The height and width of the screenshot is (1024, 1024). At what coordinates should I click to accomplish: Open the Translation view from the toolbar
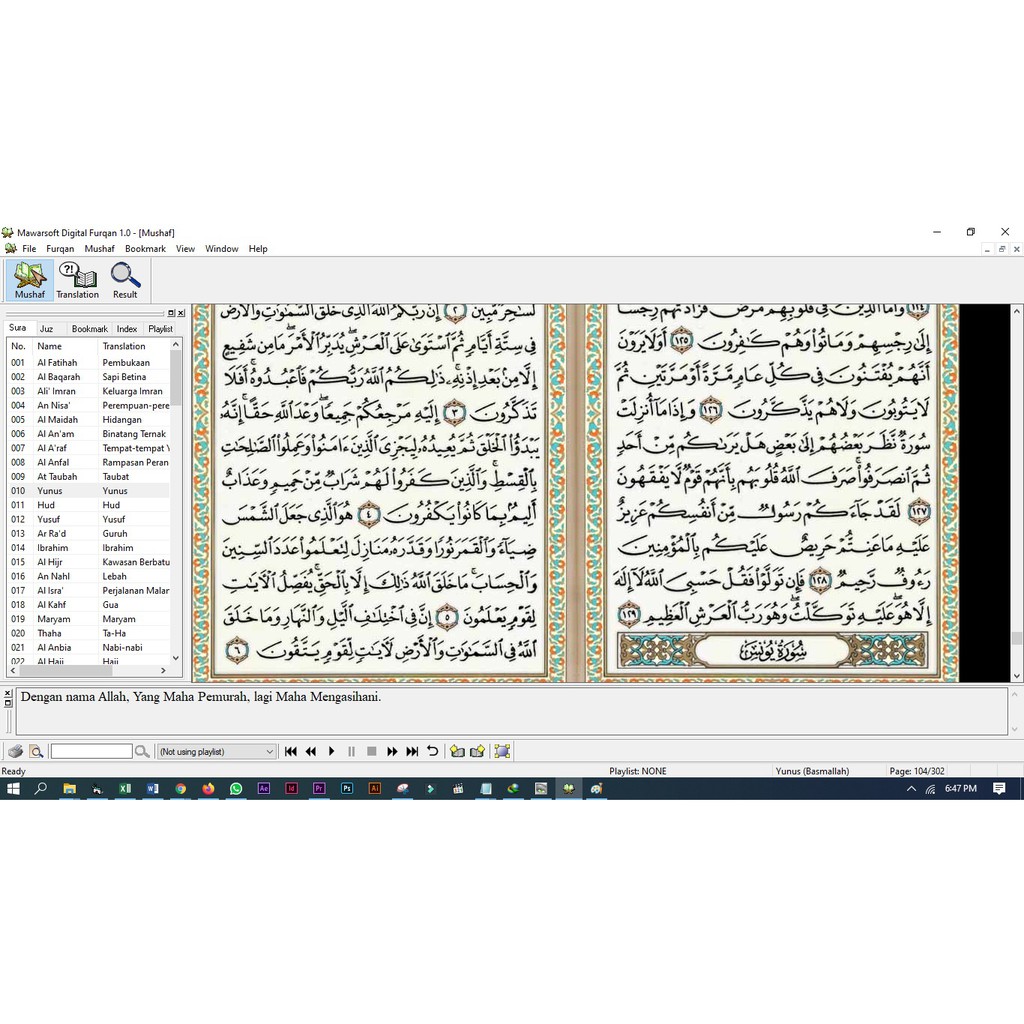(77, 280)
